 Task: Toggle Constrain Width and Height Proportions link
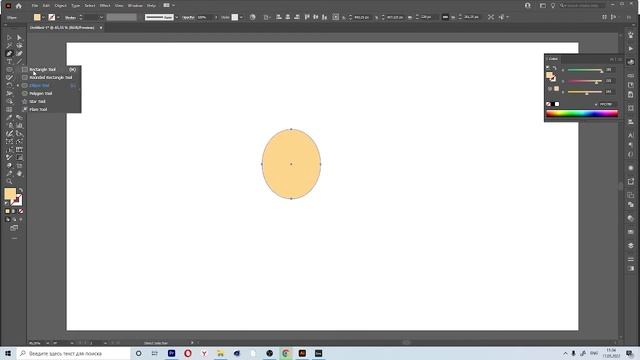445,17
